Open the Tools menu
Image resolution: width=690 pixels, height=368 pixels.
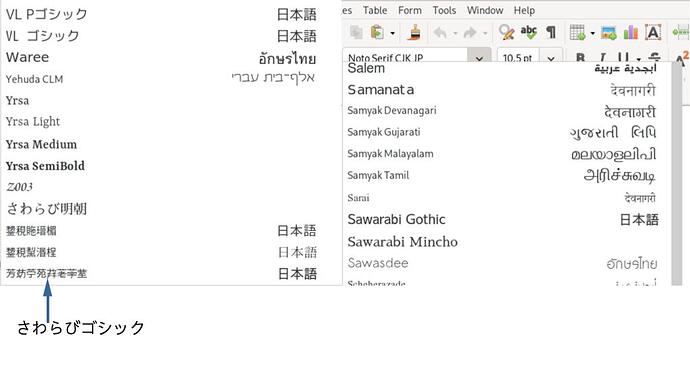(444, 10)
